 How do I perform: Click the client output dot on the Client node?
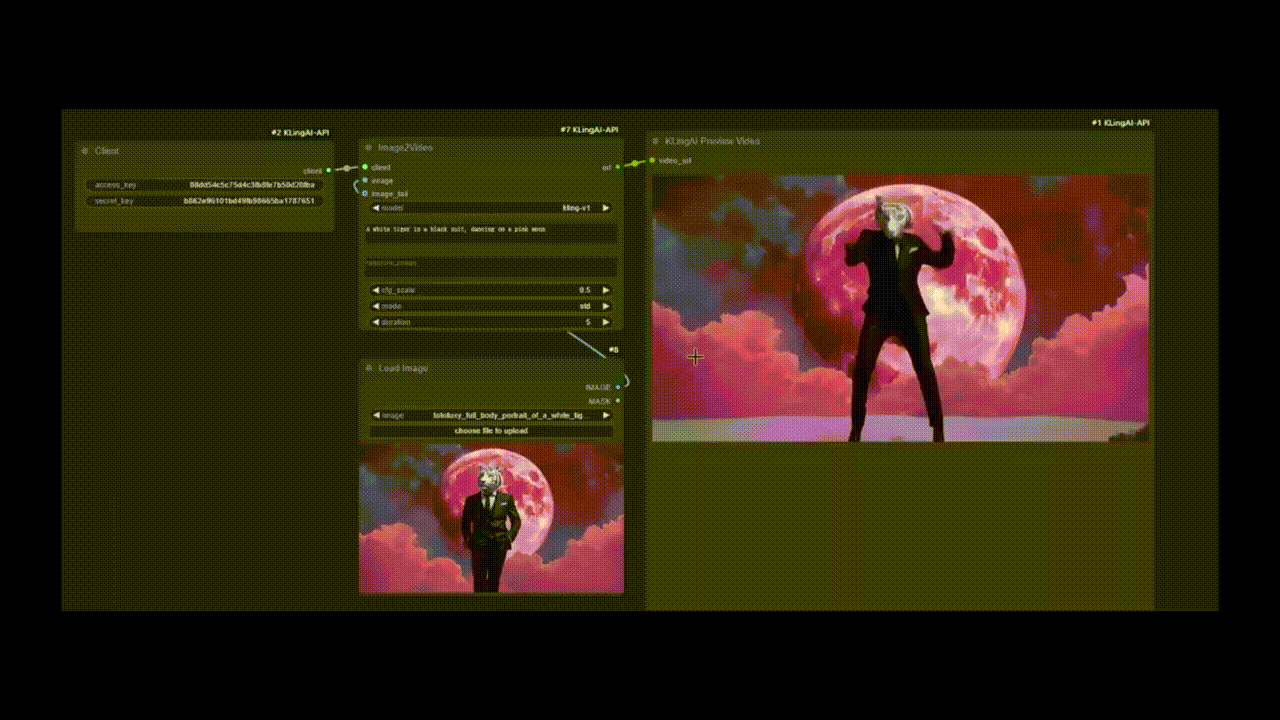(327, 170)
